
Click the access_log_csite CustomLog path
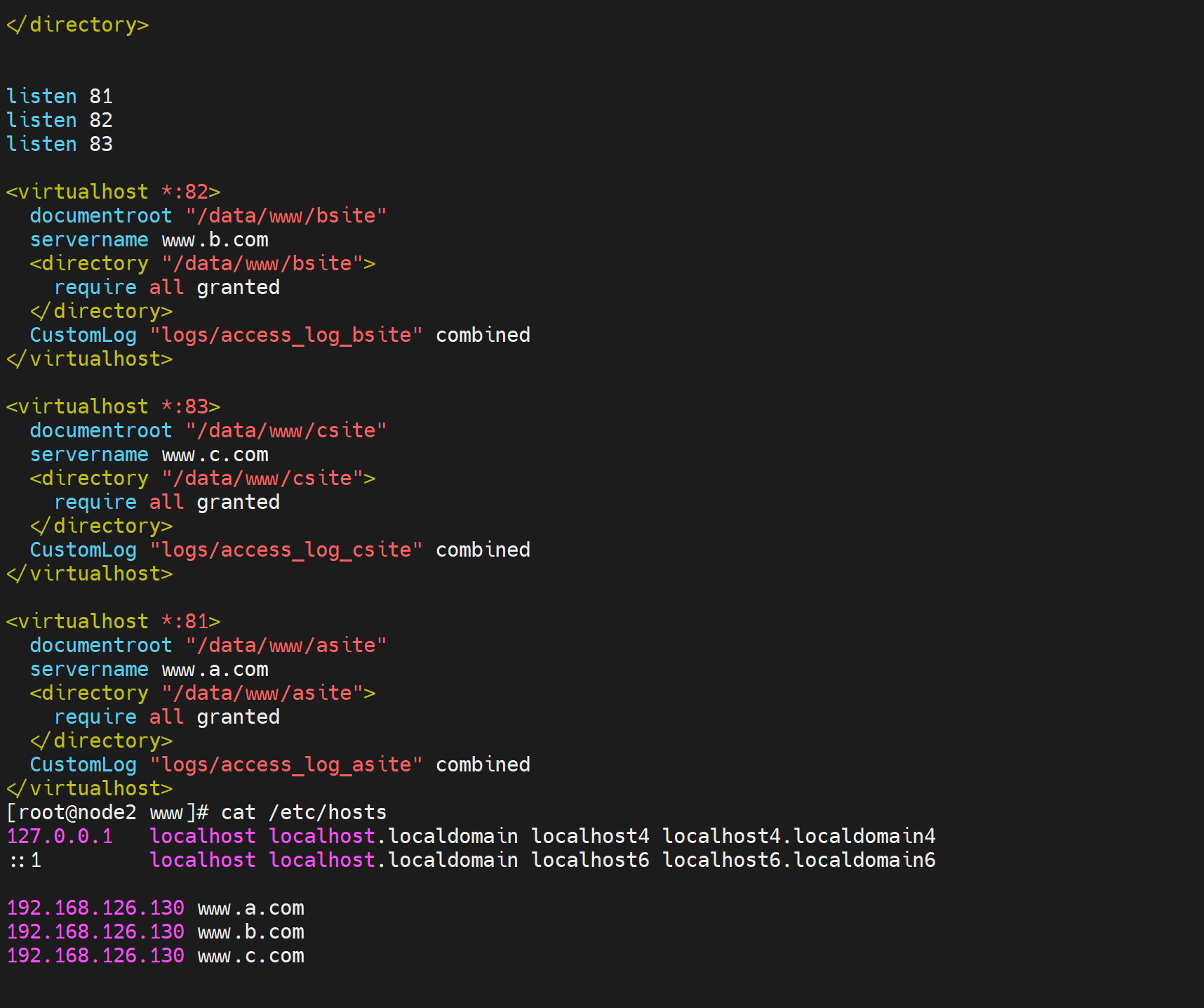pyautogui.click(x=286, y=550)
